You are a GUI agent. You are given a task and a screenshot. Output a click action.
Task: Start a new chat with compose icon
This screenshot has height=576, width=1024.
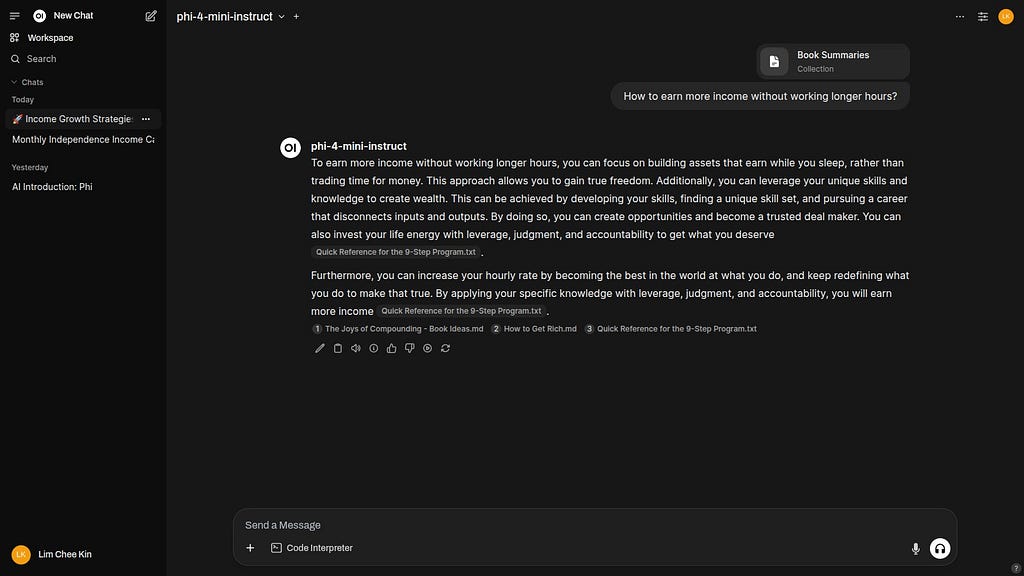tap(151, 16)
